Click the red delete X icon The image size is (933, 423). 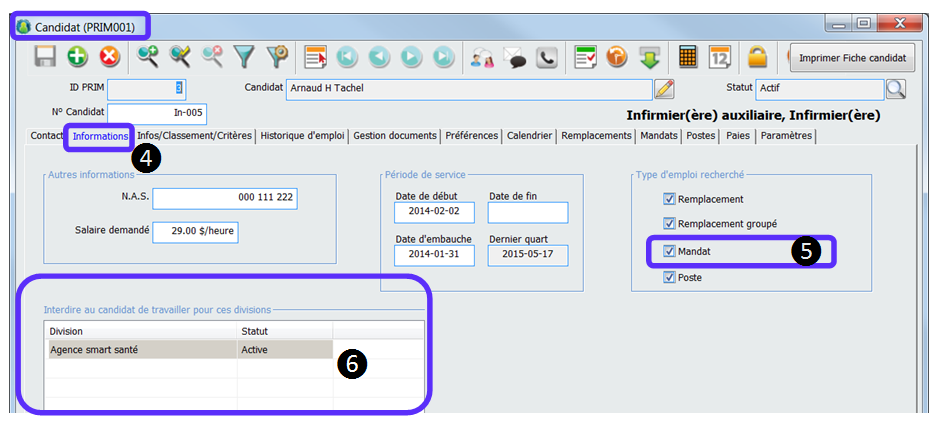[109, 58]
